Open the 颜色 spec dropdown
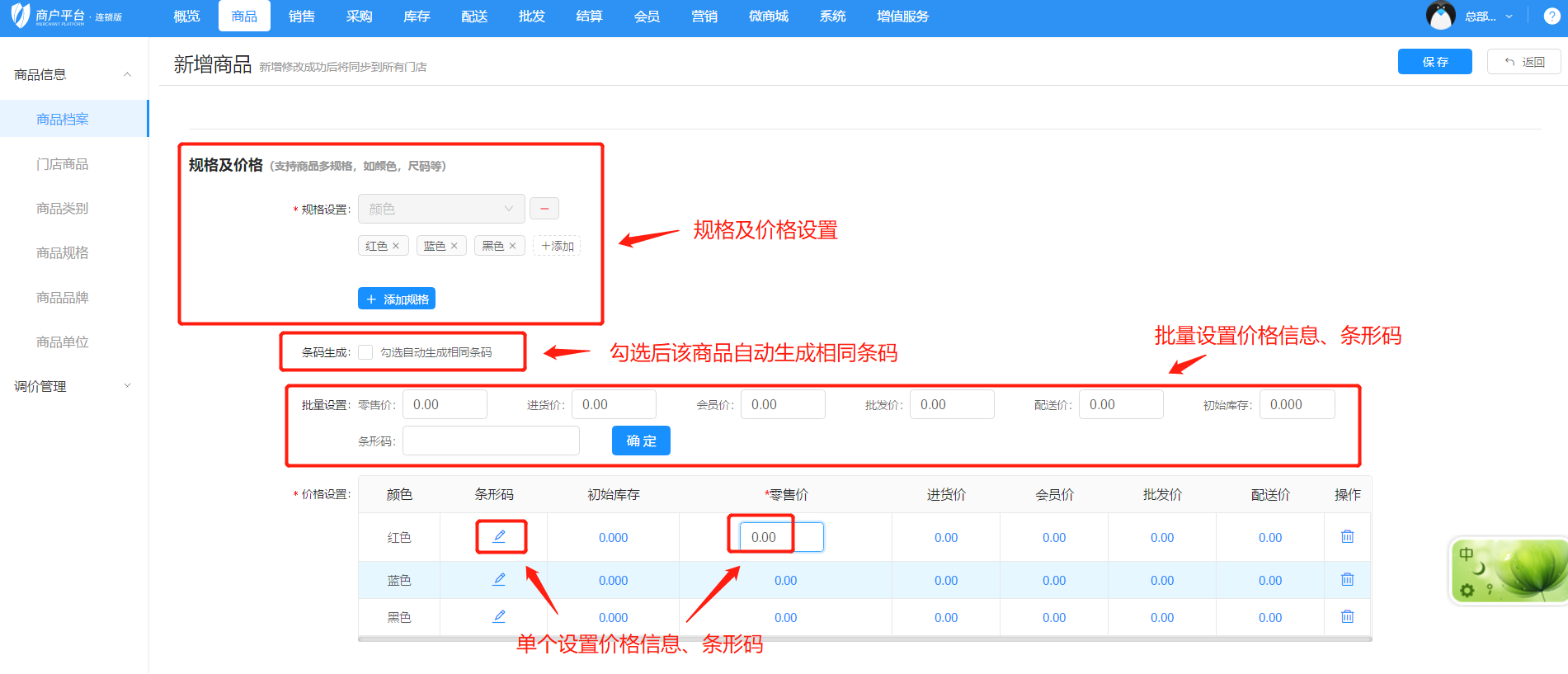Viewport: 1568px width, 674px height. click(441, 209)
